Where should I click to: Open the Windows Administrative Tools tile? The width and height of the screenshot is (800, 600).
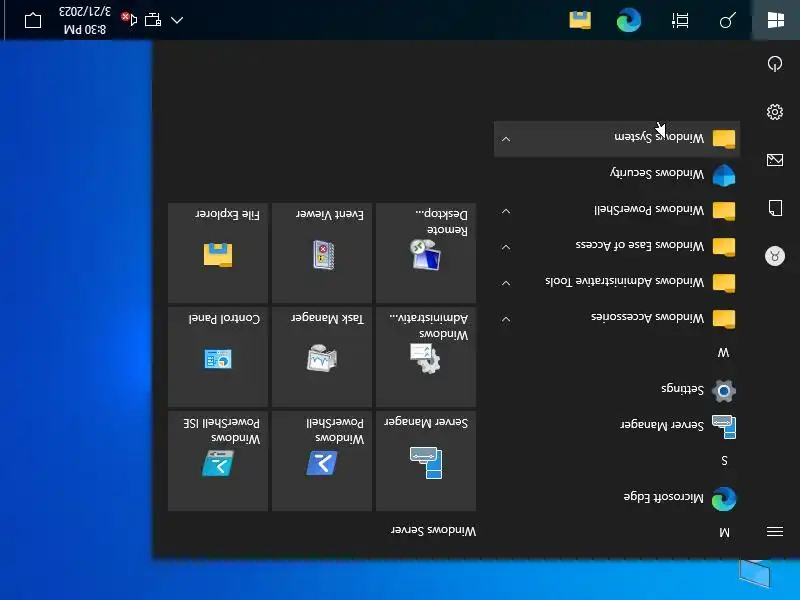point(426,357)
